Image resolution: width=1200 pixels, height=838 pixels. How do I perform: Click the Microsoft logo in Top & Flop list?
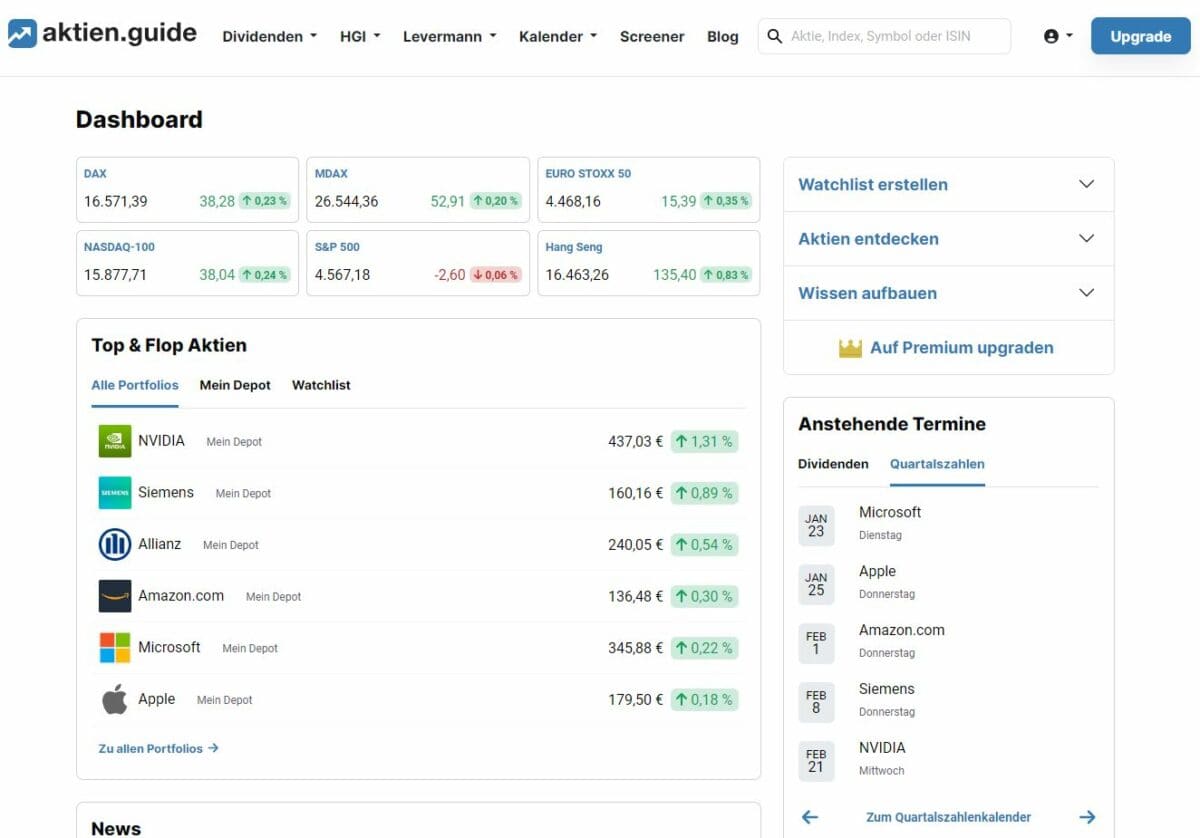click(x=113, y=647)
